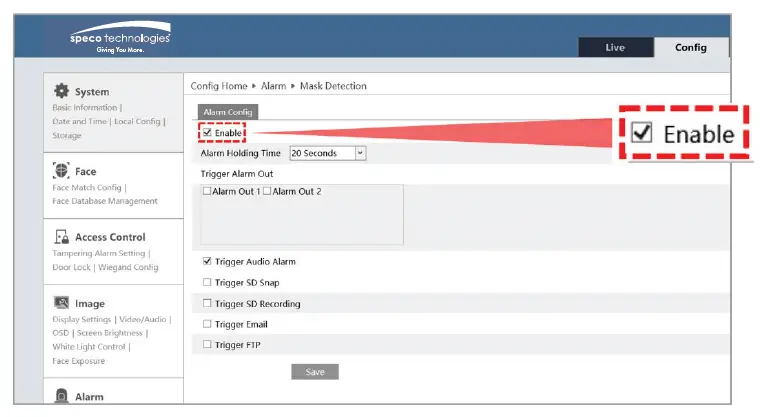Click the Alarm siren icon

pos(61,396)
